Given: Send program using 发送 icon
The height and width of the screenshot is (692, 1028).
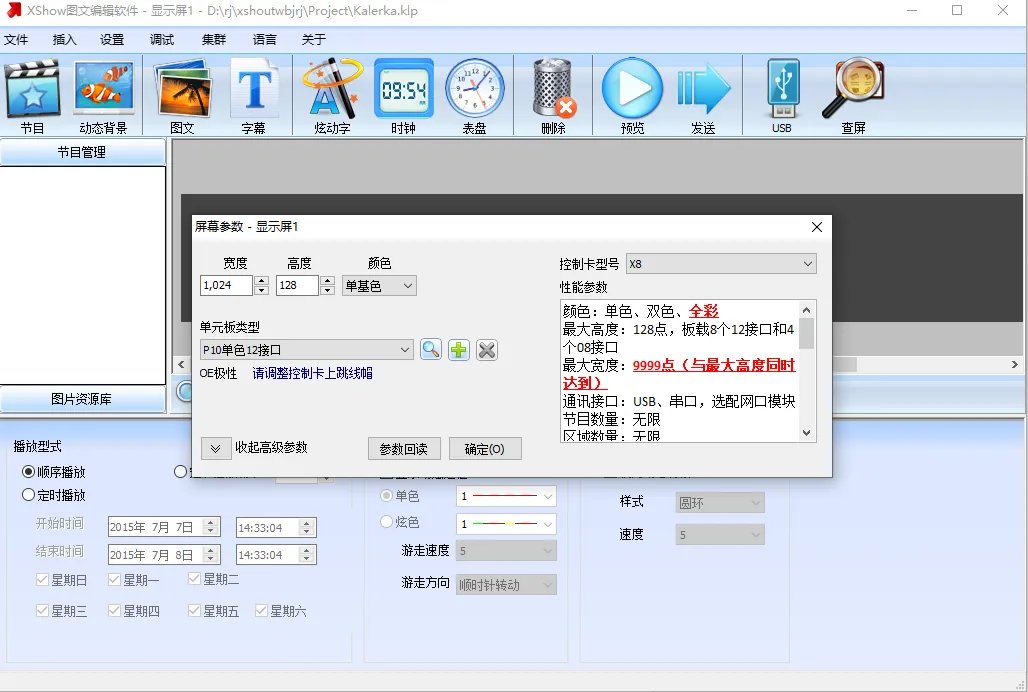Looking at the screenshot, I should point(704,93).
